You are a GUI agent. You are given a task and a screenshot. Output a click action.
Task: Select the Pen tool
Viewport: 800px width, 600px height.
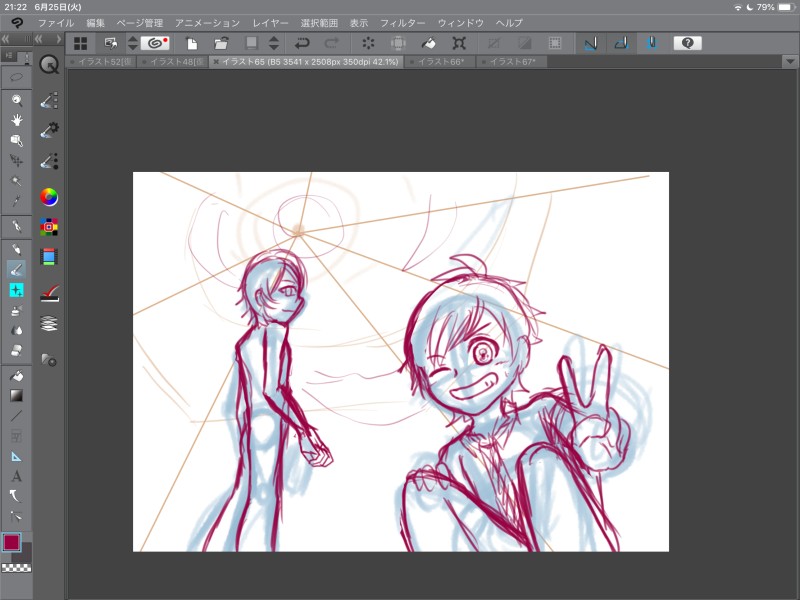[16, 226]
